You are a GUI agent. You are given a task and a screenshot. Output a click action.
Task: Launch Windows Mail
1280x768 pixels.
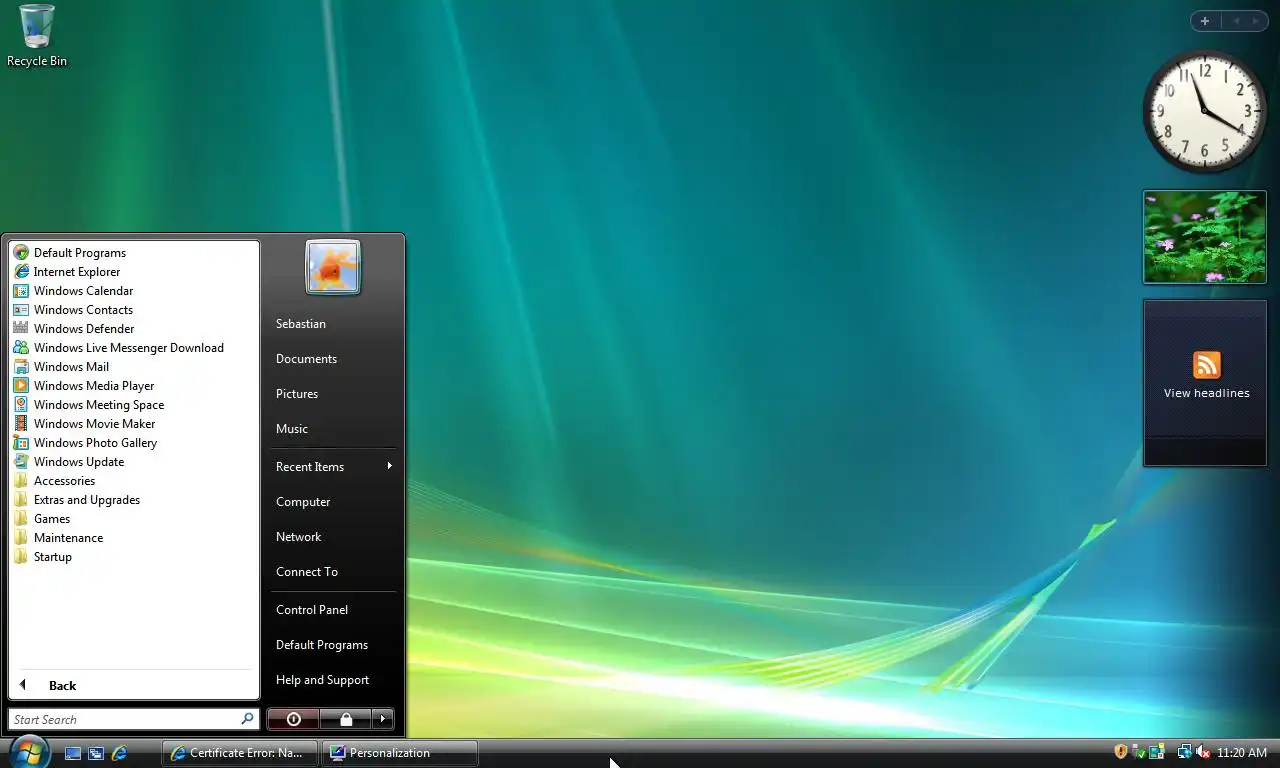tap(134, 367)
